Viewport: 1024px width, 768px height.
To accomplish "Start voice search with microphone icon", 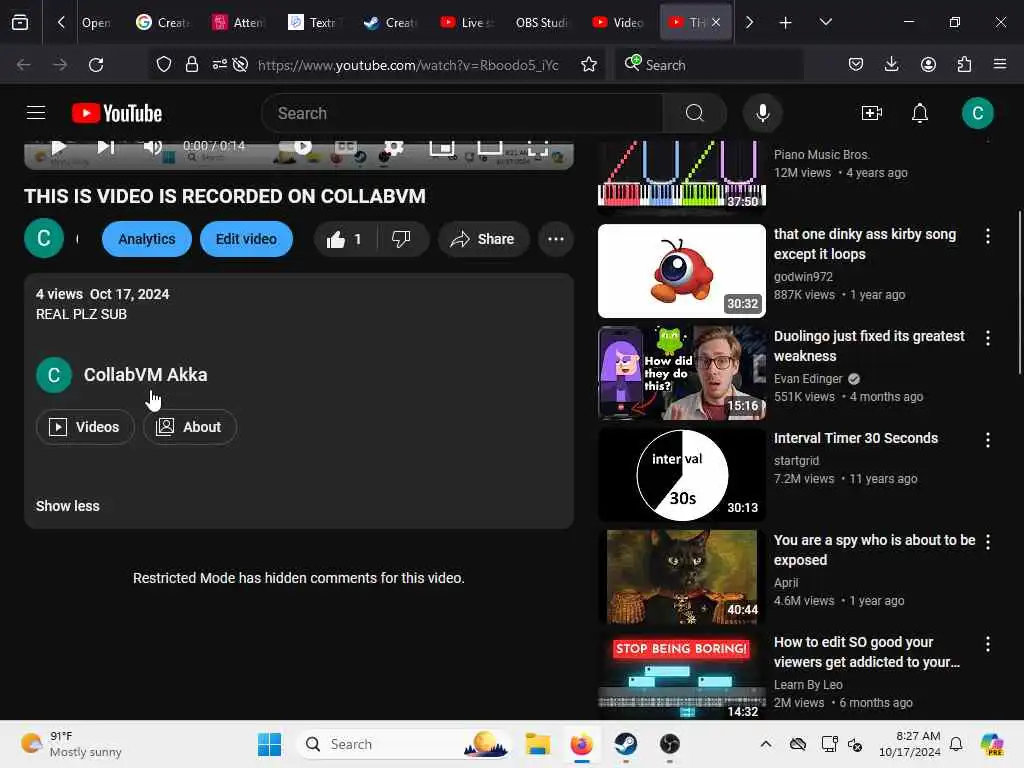I will (x=763, y=113).
